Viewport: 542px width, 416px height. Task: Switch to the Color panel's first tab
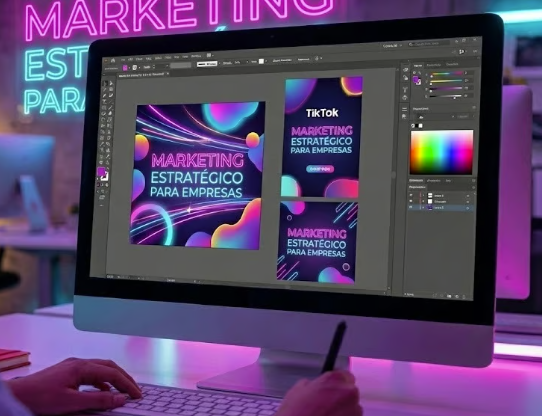click(x=418, y=66)
